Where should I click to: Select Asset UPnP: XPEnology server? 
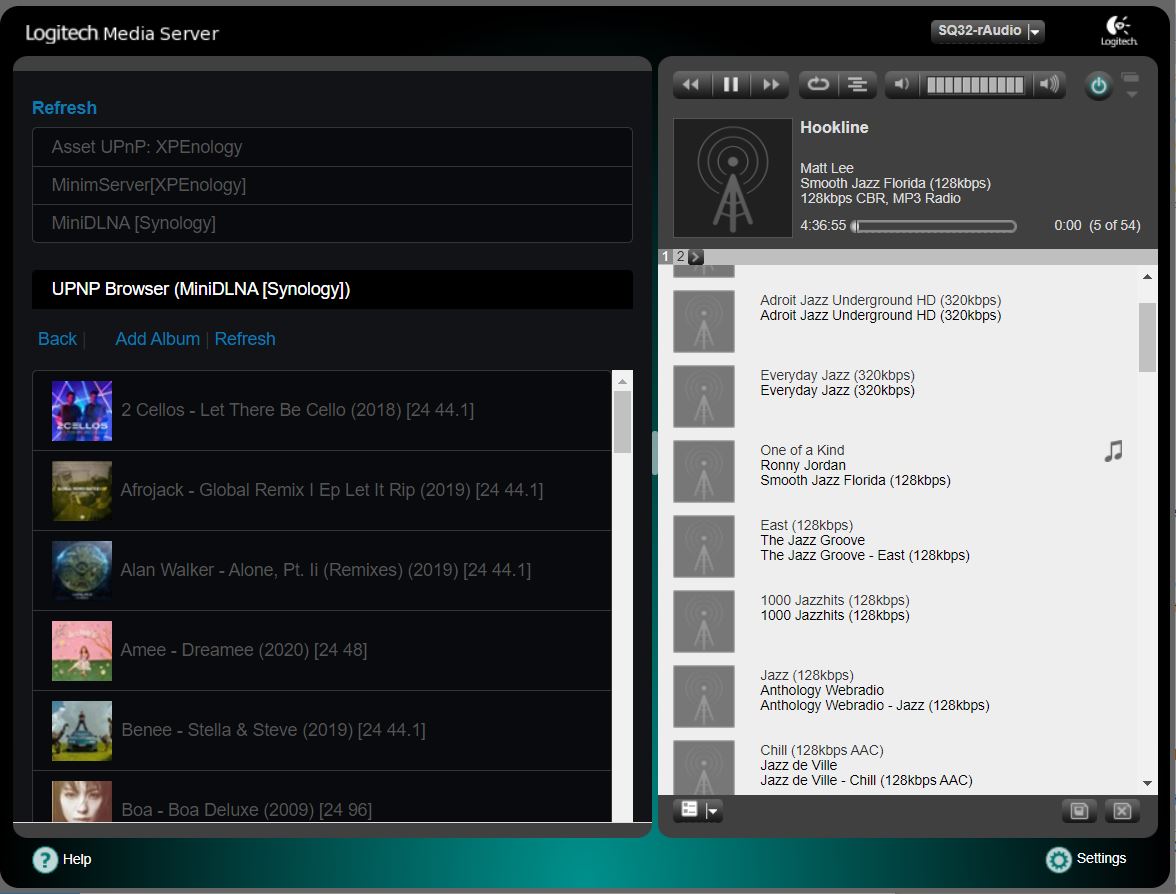coord(332,147)
